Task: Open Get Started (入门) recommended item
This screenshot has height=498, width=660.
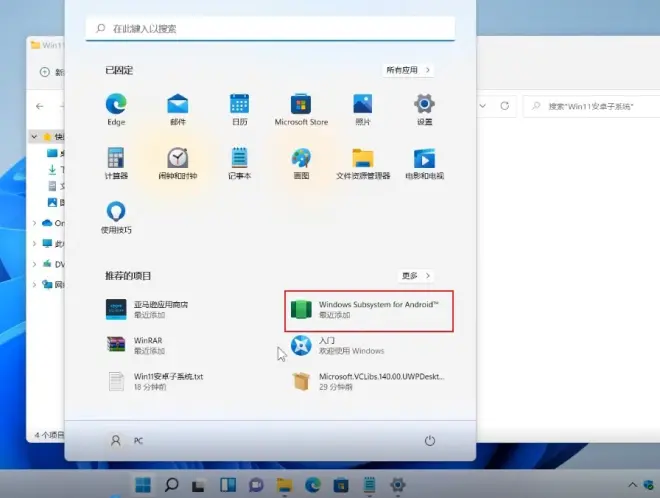Action: click(x=338, y=345)
